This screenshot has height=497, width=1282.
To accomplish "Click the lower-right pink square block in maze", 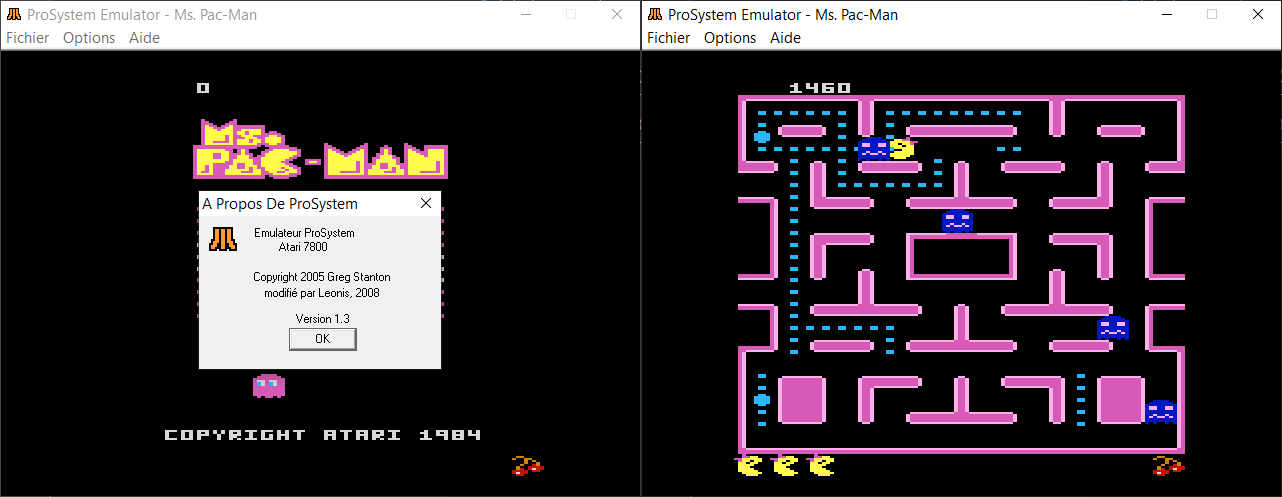I will [1121, 399].
